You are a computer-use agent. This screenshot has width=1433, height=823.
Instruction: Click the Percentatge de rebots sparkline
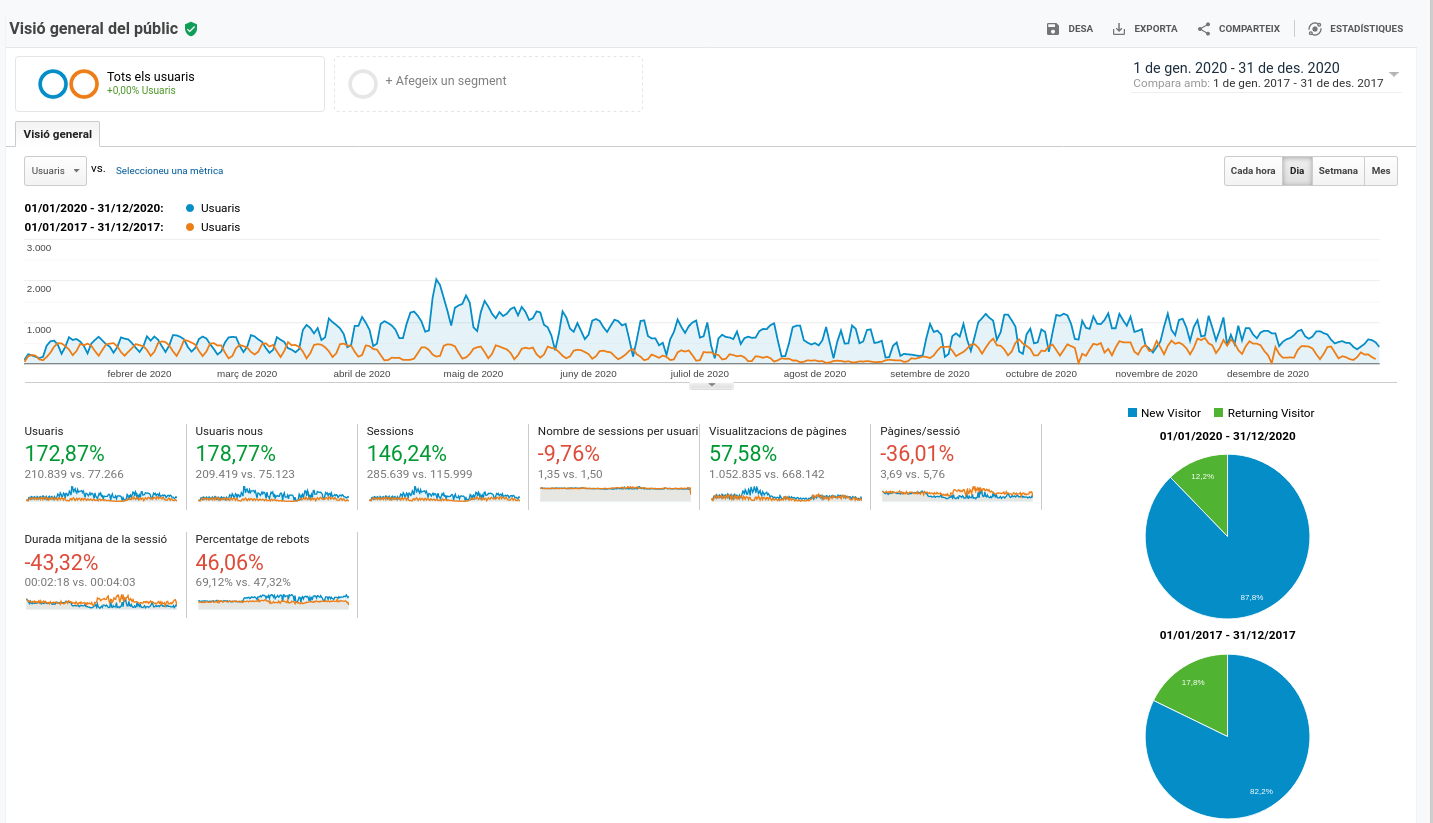click(273, 601)
